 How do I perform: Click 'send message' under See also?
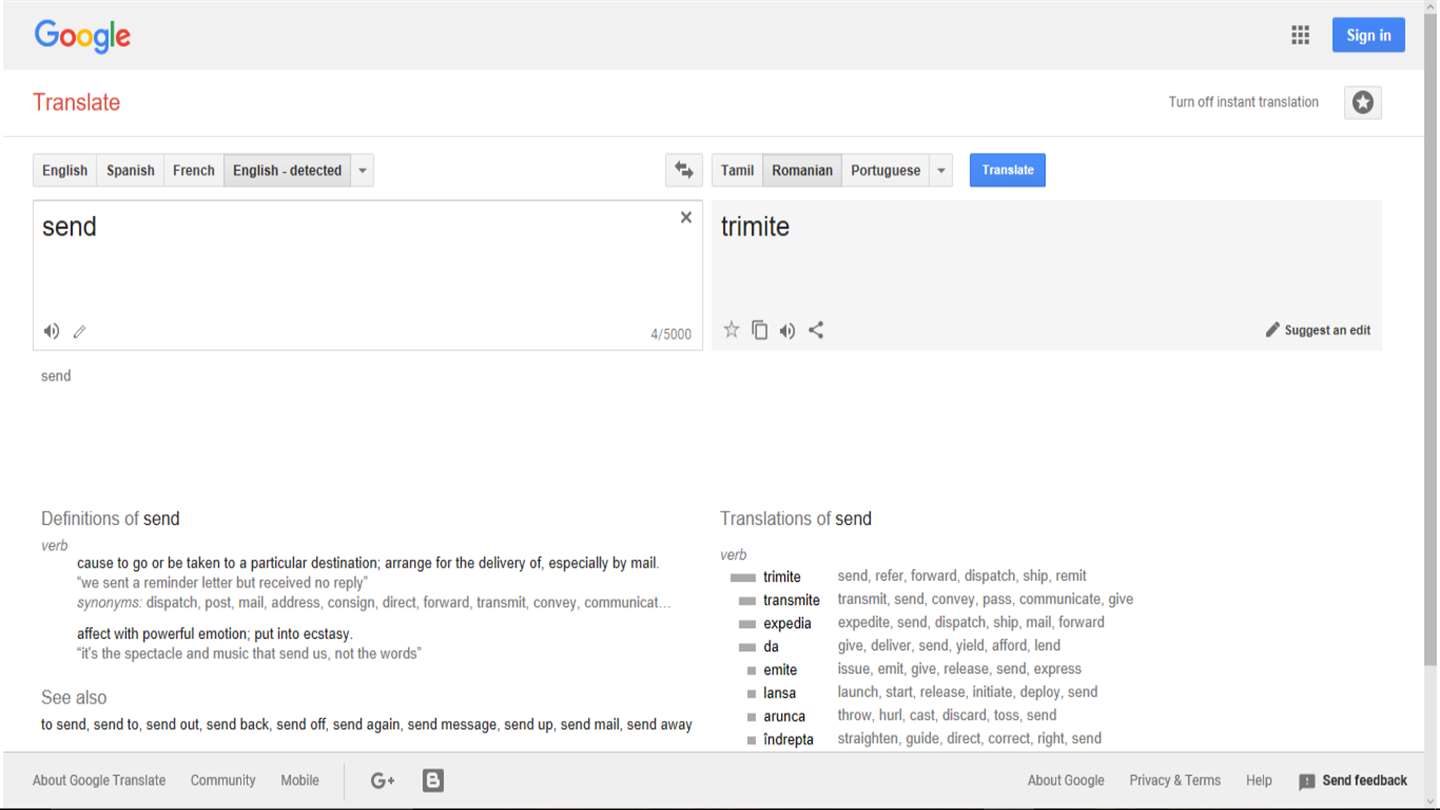452,724
